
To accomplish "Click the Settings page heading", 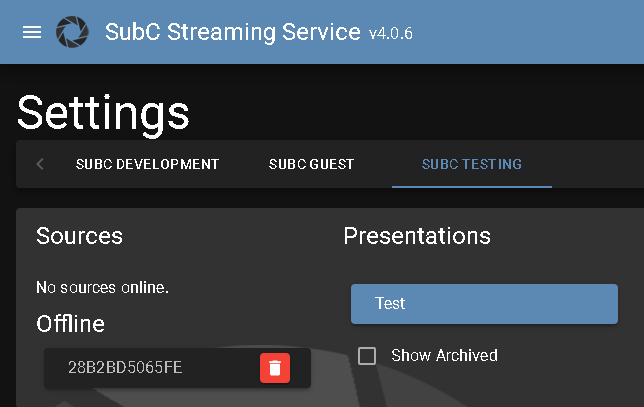I will (x=103, y=112).
